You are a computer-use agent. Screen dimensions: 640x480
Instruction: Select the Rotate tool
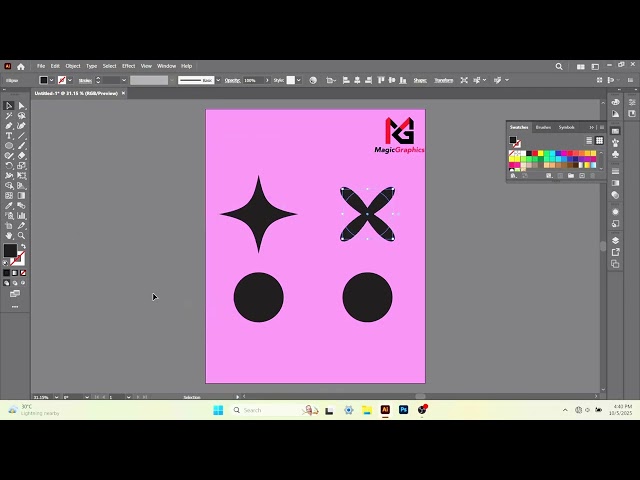tap(9, 166)
